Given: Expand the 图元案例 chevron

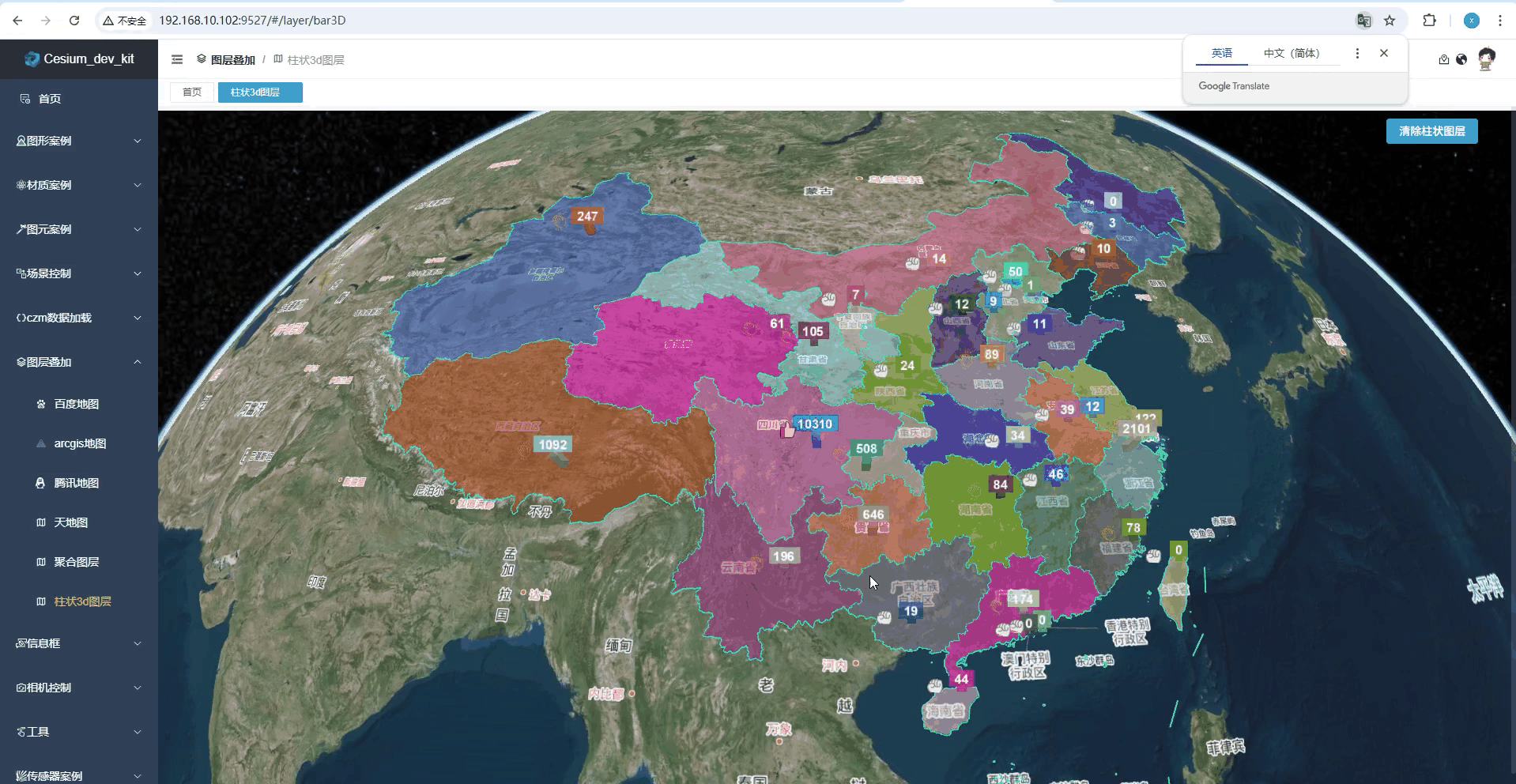Looking at the screenshot, I should click(x=138, y=229).
